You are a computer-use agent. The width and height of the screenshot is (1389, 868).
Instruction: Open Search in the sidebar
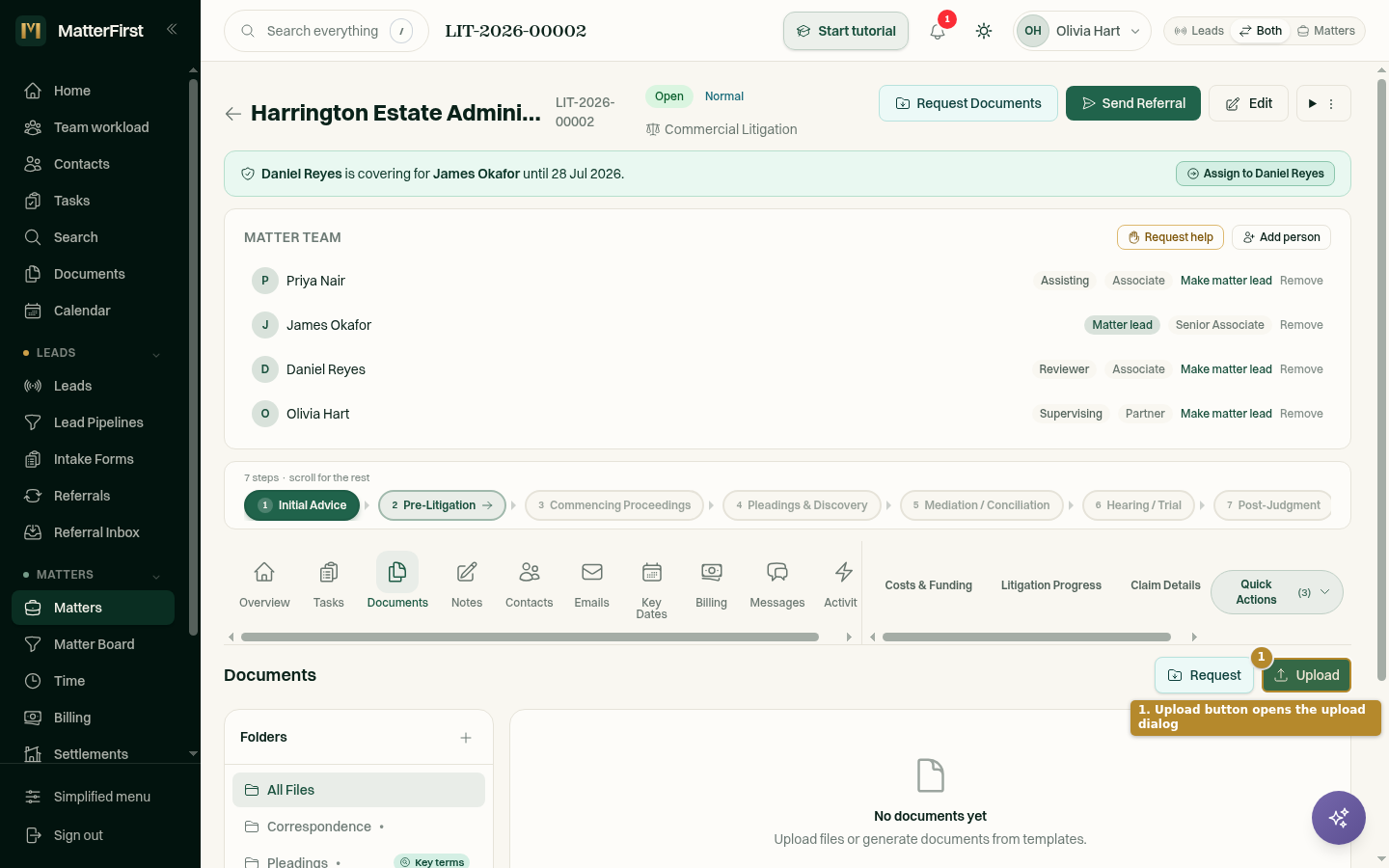click(x=93, y=237)
